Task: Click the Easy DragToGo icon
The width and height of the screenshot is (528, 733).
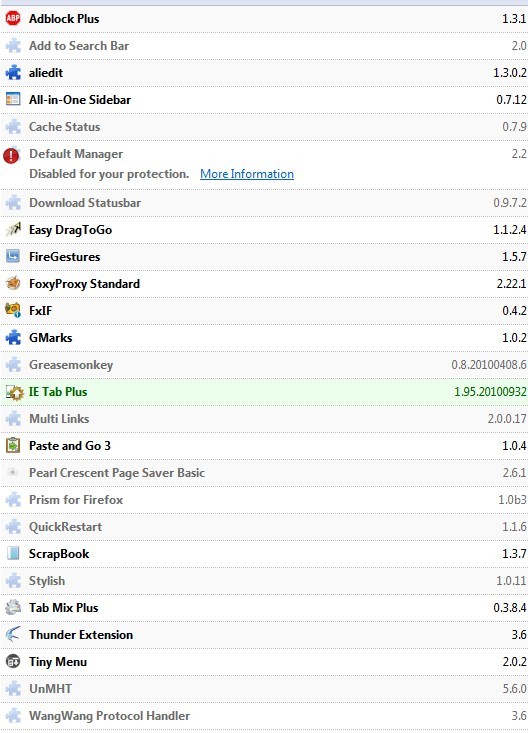Action: pyautogui.click(x=13, y=230)
